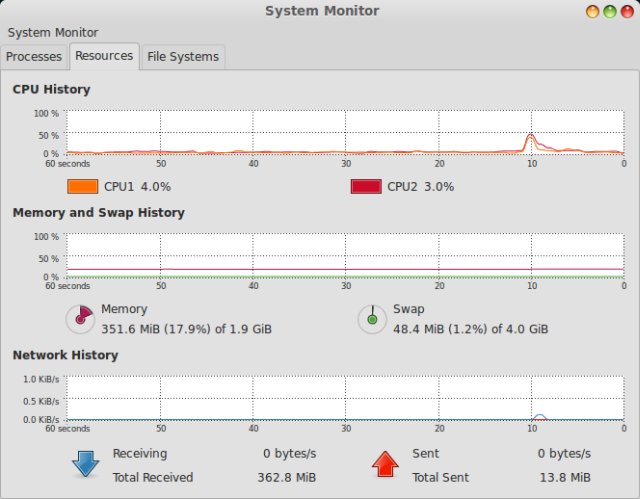
Task: Pick the CPU1 orange color swatch
Action: pos(83,186)
